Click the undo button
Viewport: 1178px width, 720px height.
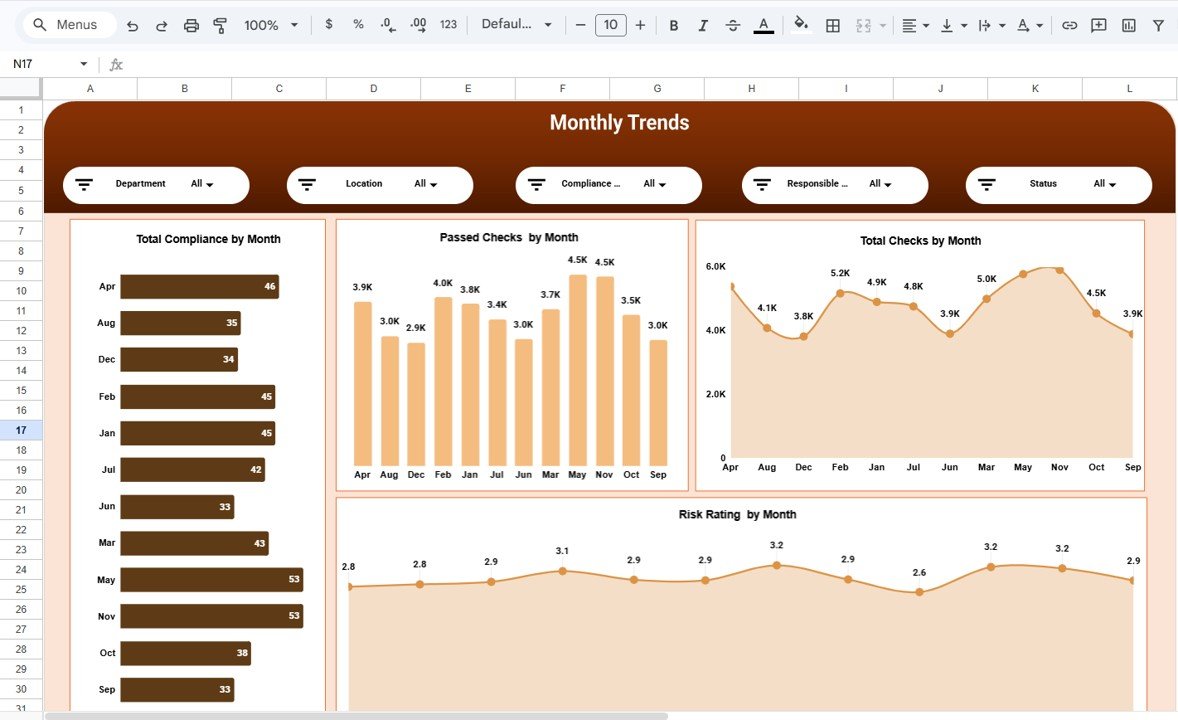coord(132,24)
